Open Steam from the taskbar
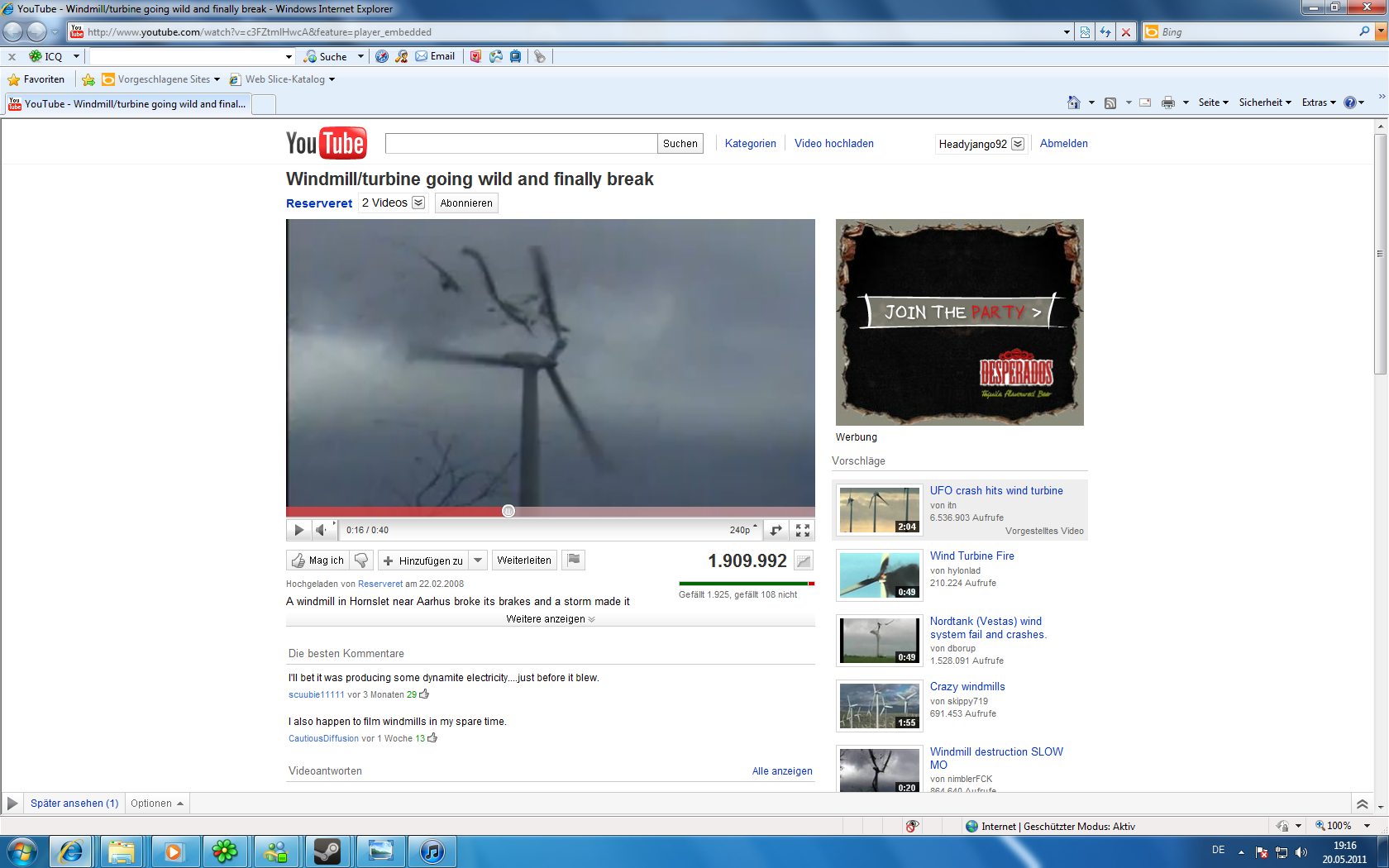 [x=327, y=851]
